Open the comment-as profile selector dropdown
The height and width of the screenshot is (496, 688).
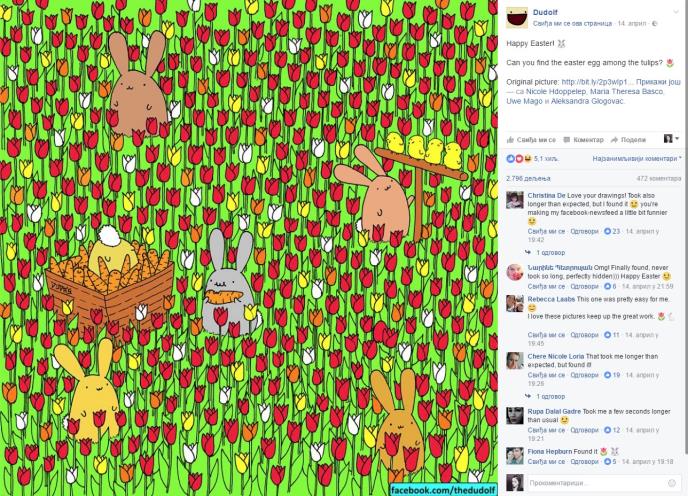pos(671,139)
